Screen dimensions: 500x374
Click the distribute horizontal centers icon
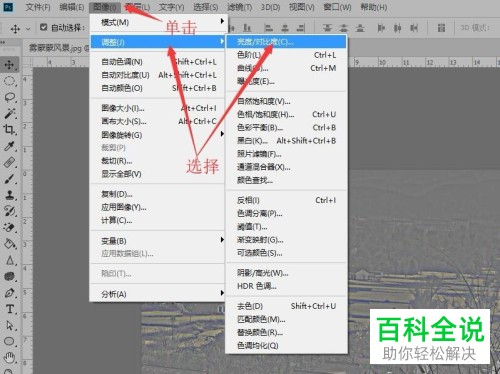397,28
